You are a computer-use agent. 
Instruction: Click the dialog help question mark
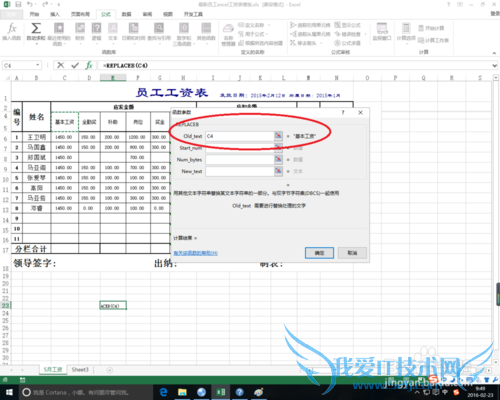click(x=343, y=112)
